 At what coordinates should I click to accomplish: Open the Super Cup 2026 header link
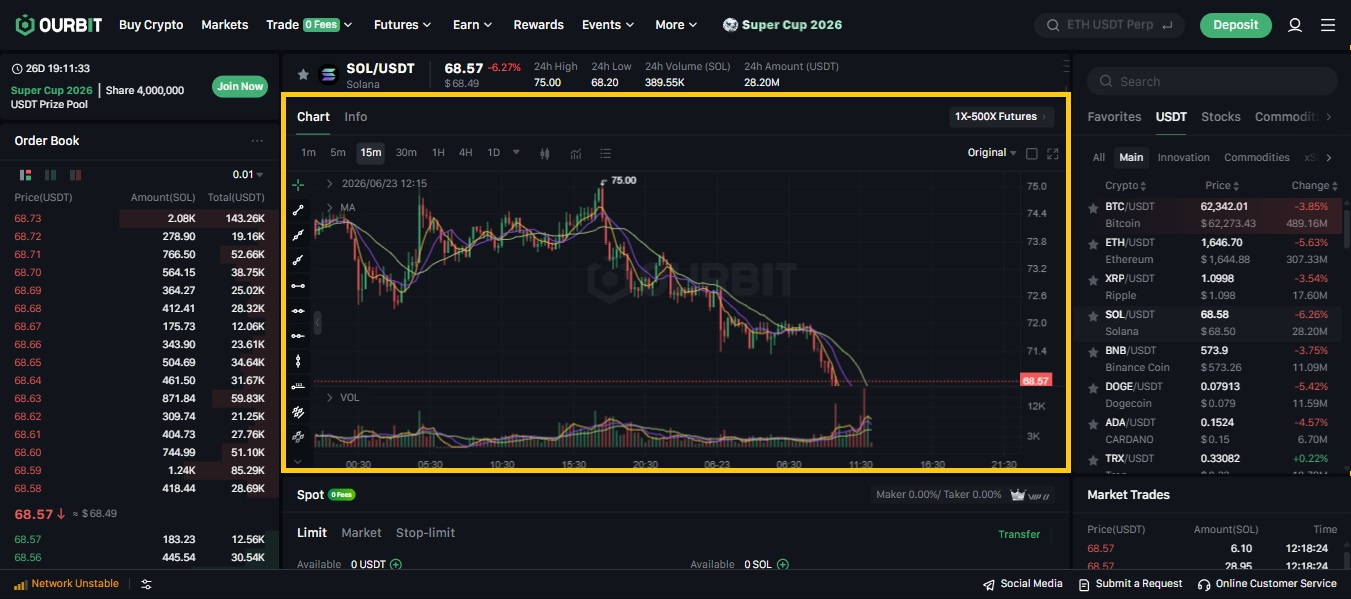[x=782, y=25]
